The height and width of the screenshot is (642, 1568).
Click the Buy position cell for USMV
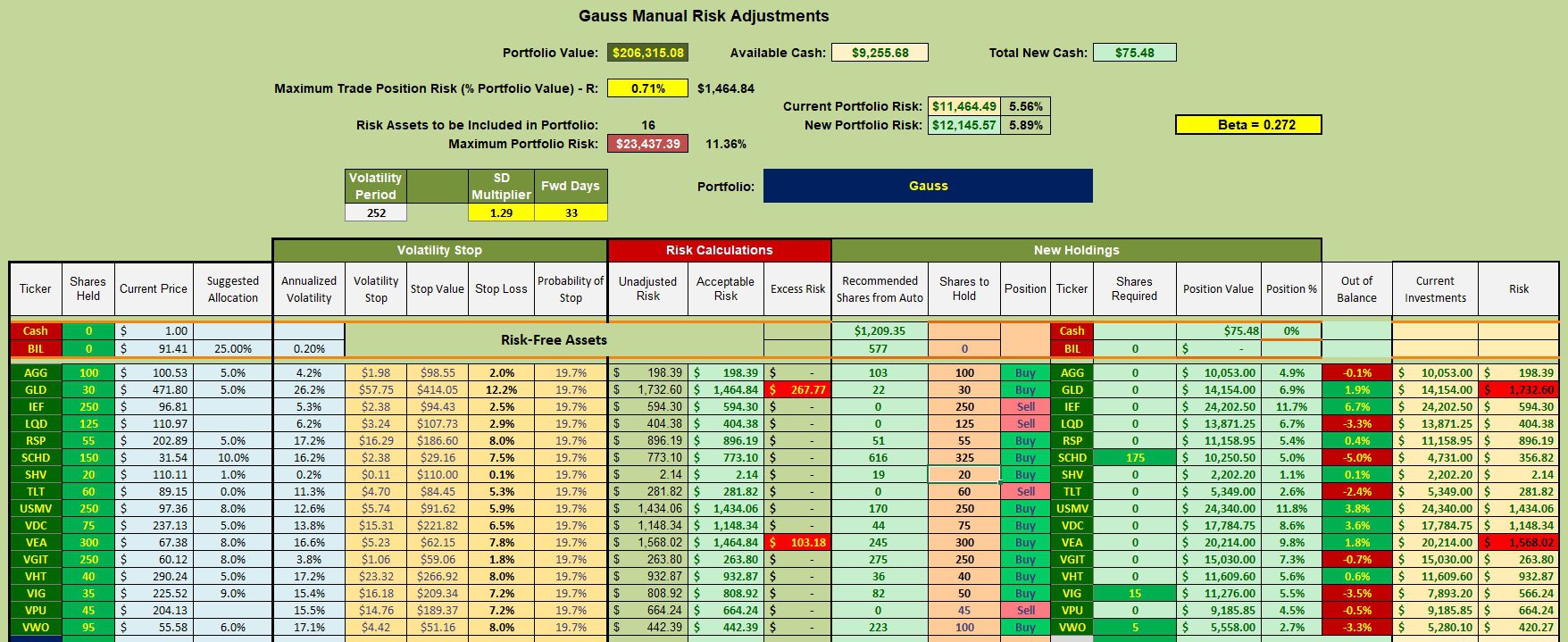[1025, 508]
